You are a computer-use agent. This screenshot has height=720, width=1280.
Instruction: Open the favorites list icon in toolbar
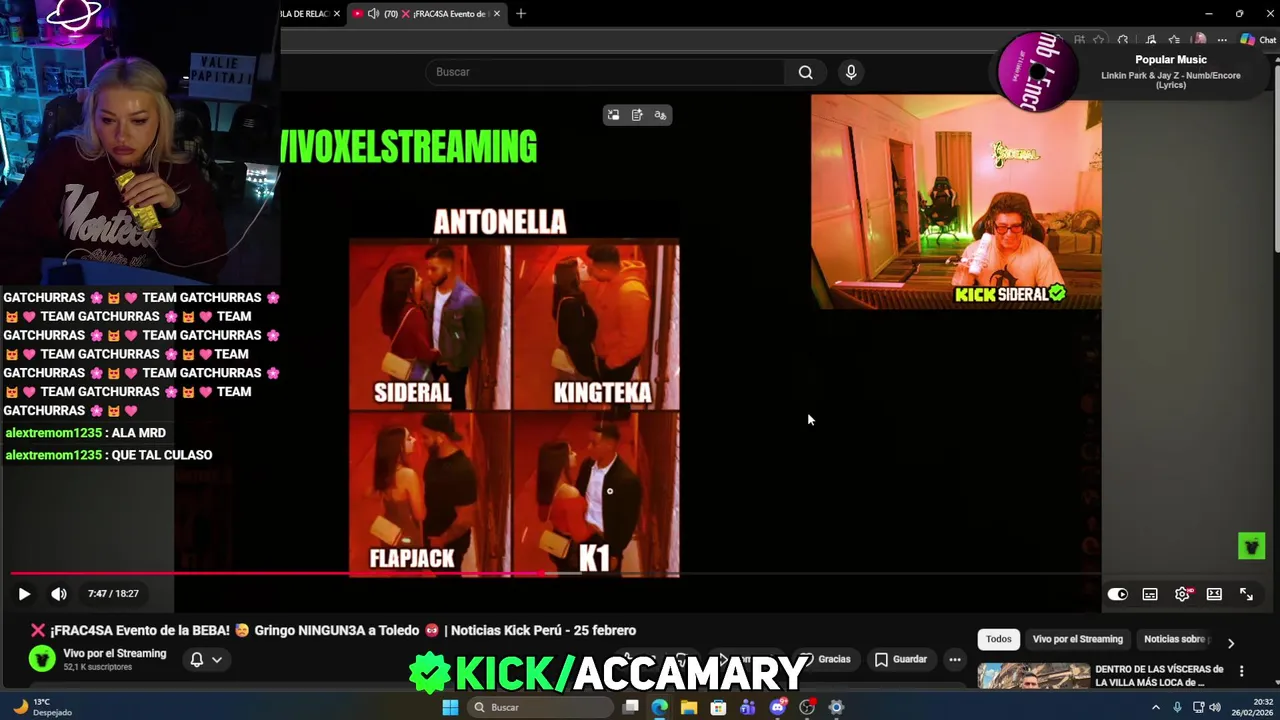(x=1174, y=40)
